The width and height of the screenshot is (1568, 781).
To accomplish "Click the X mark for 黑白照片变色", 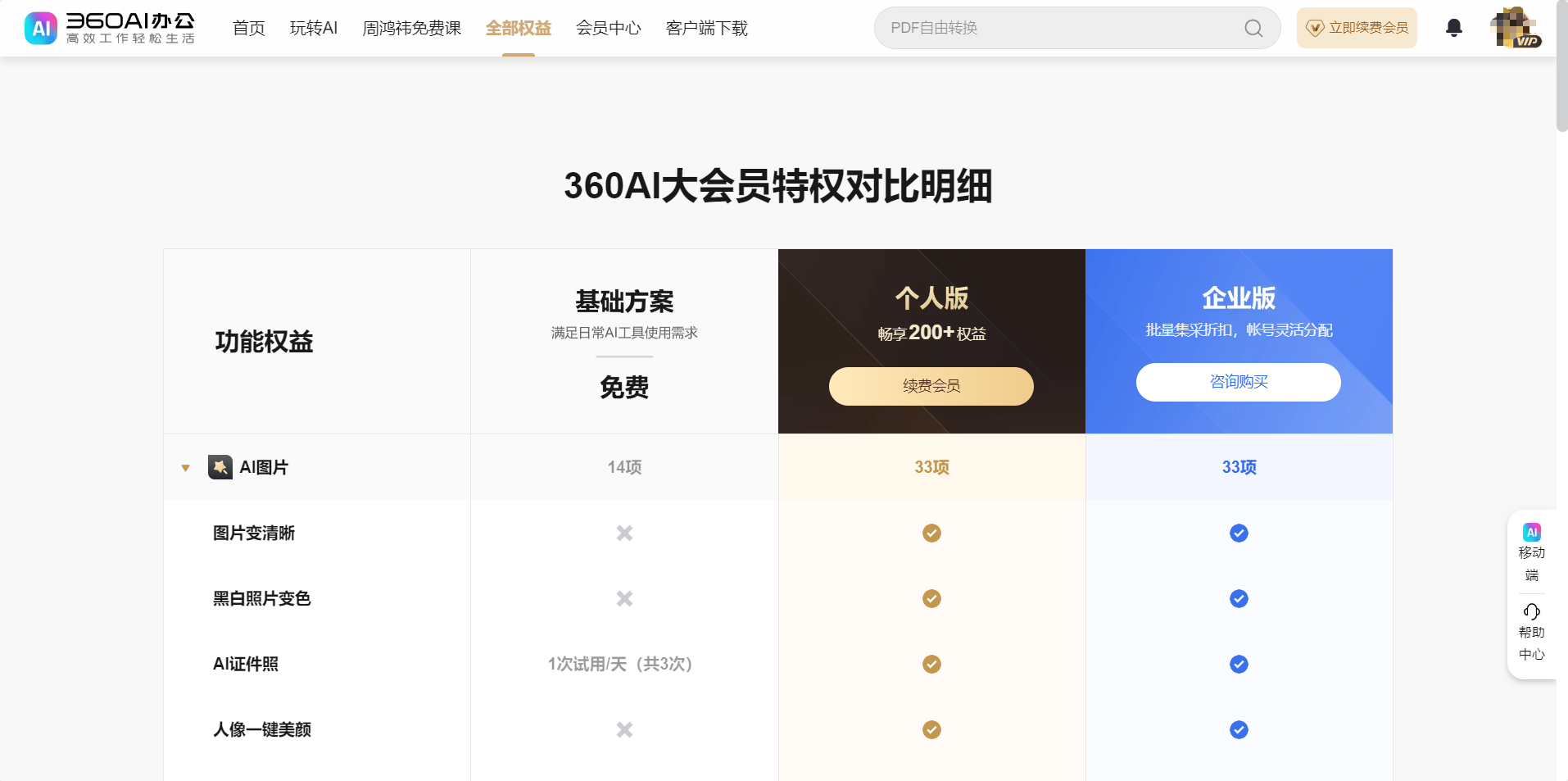I will [x=624, y=598].
